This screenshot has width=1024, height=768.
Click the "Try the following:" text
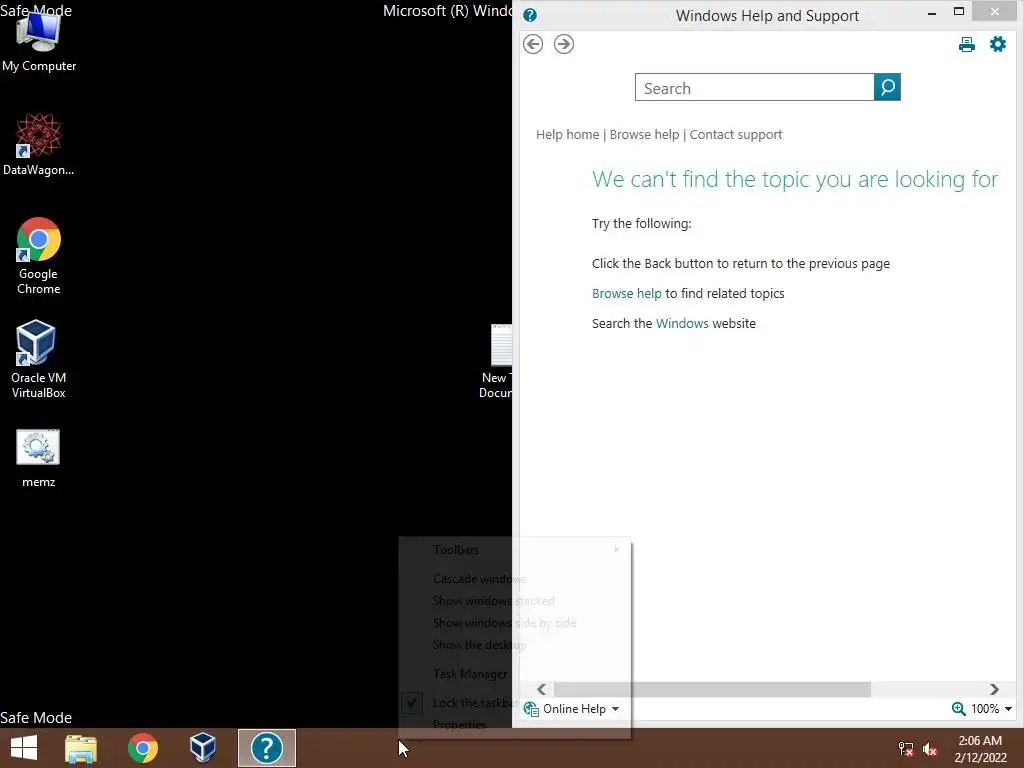tap(641, 223)
